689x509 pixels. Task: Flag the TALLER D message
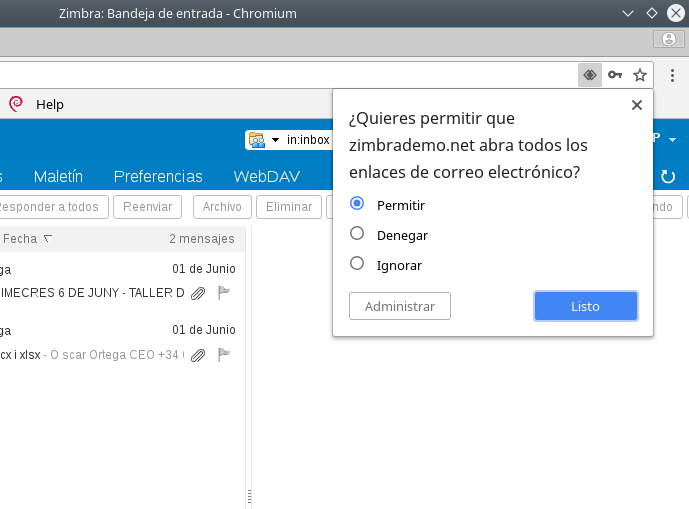coord(224,292)
